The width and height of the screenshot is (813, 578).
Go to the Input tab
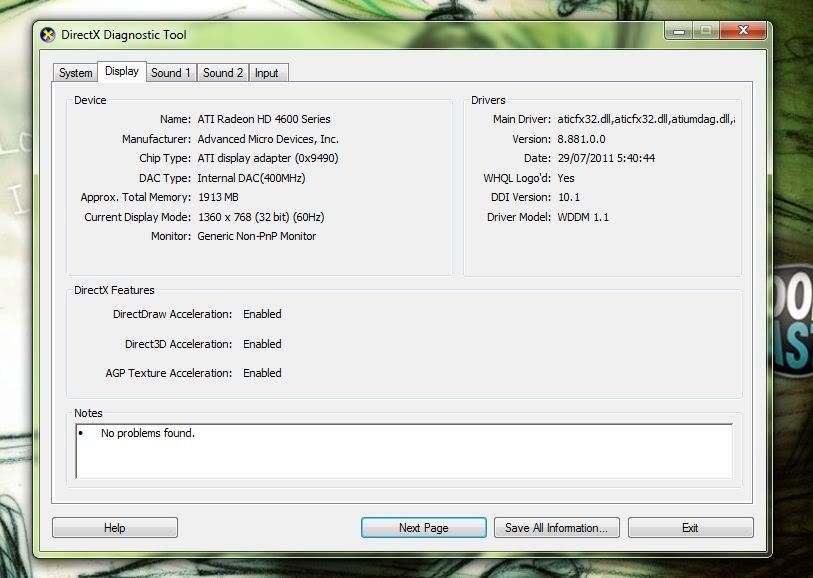point(267,73)
